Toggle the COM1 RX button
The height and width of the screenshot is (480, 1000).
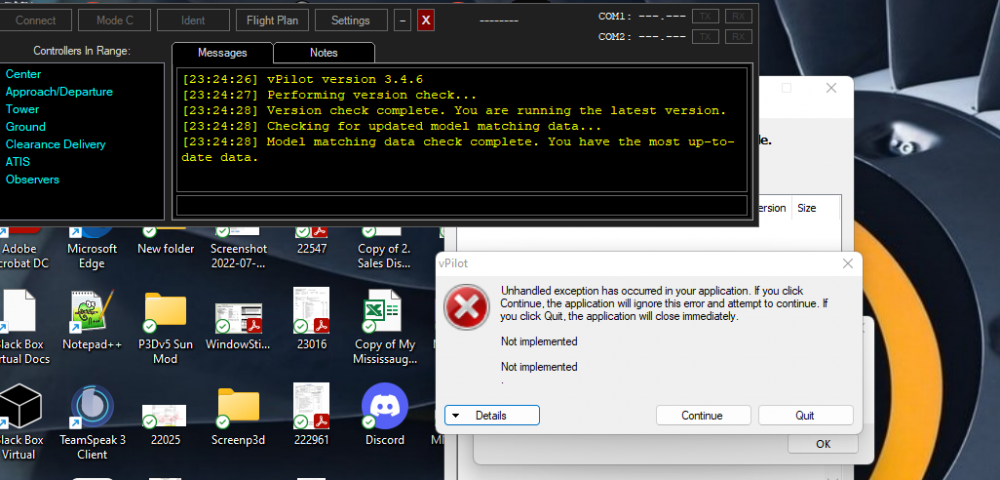click(739, 17)
